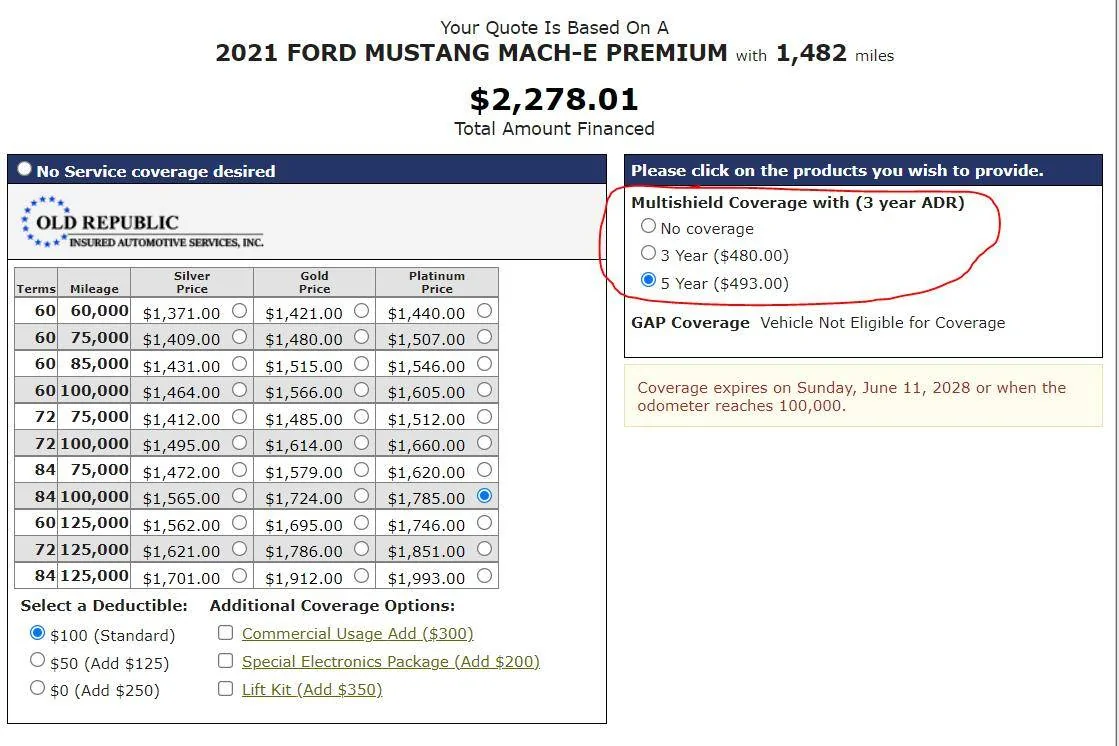Click the selected Platinum $1,785.00 radio
This screenshot has width=1119, height=746.
click(485, 495)
